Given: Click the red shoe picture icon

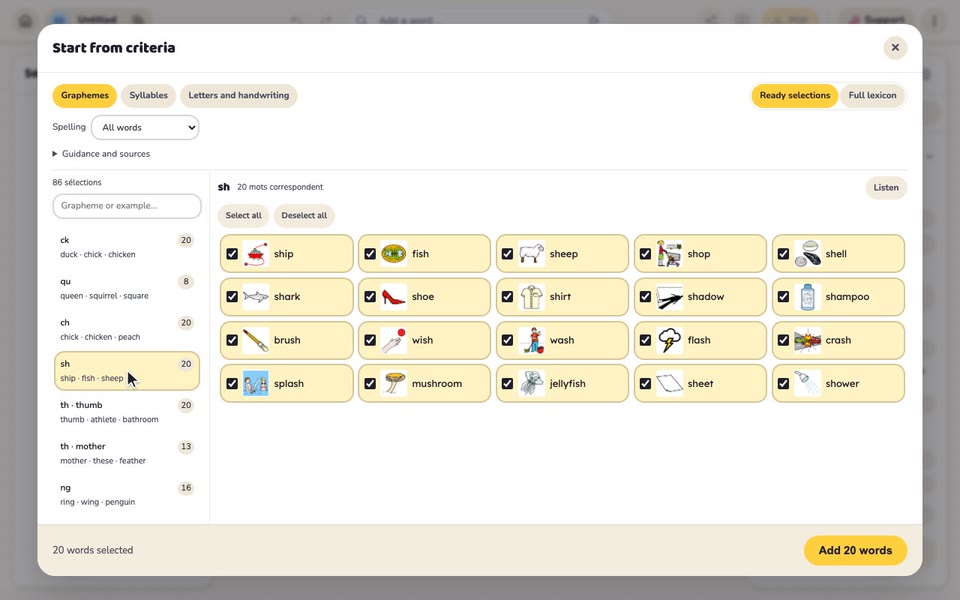Looking at the screenshot, I should [394, 297].
